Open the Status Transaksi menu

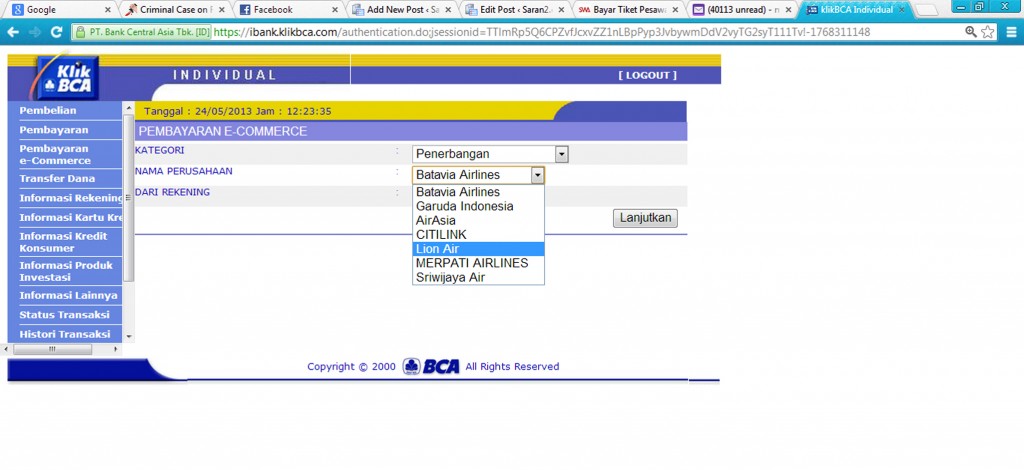coord(65,315)
